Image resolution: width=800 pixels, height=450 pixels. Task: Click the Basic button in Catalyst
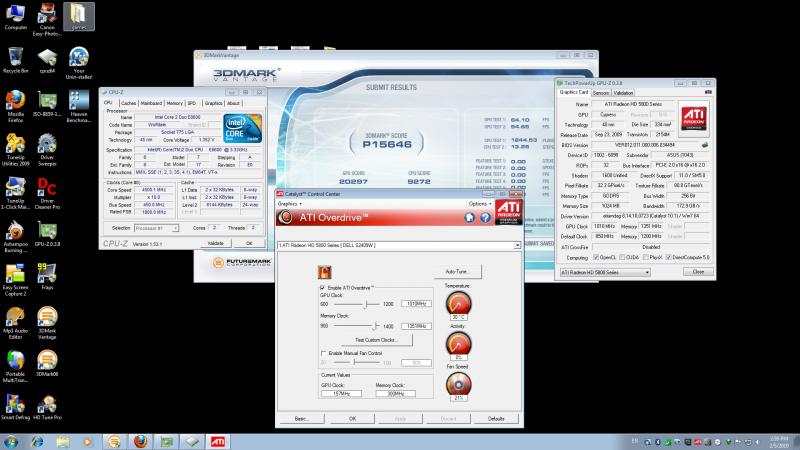click(x=301, y=419)
